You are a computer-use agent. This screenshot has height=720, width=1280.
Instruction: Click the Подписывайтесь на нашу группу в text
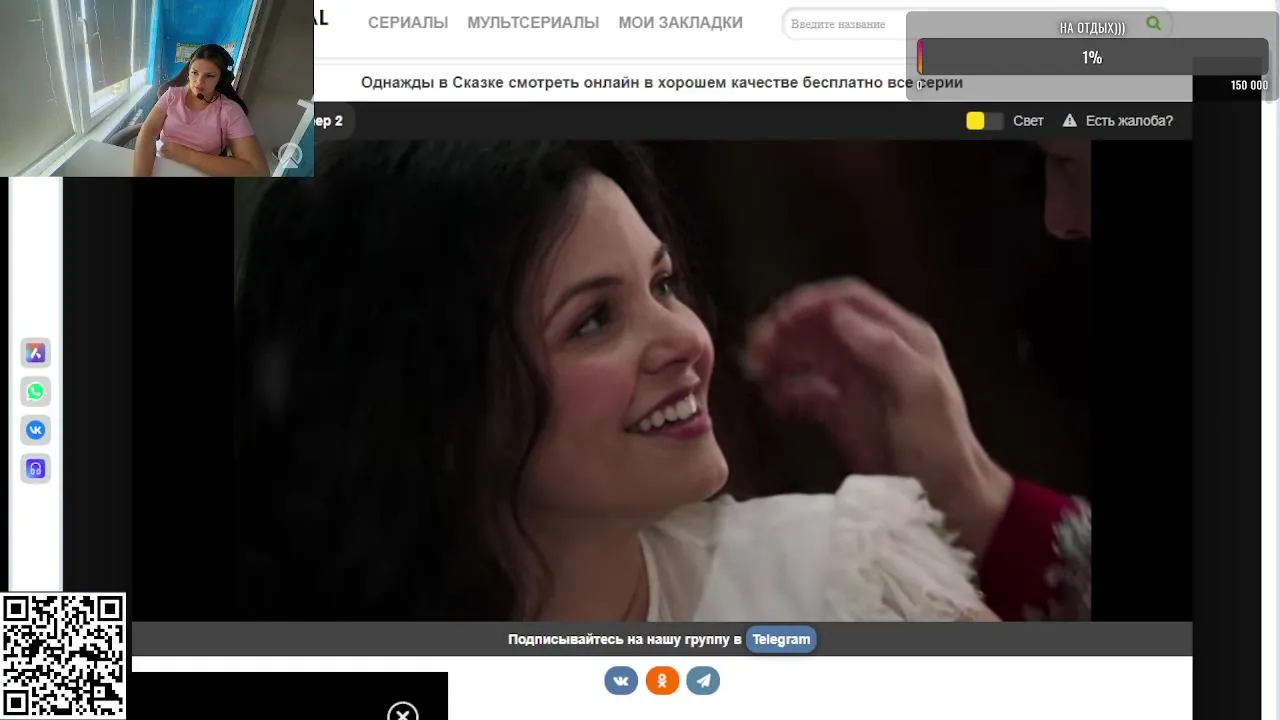[x=624, y=640]
